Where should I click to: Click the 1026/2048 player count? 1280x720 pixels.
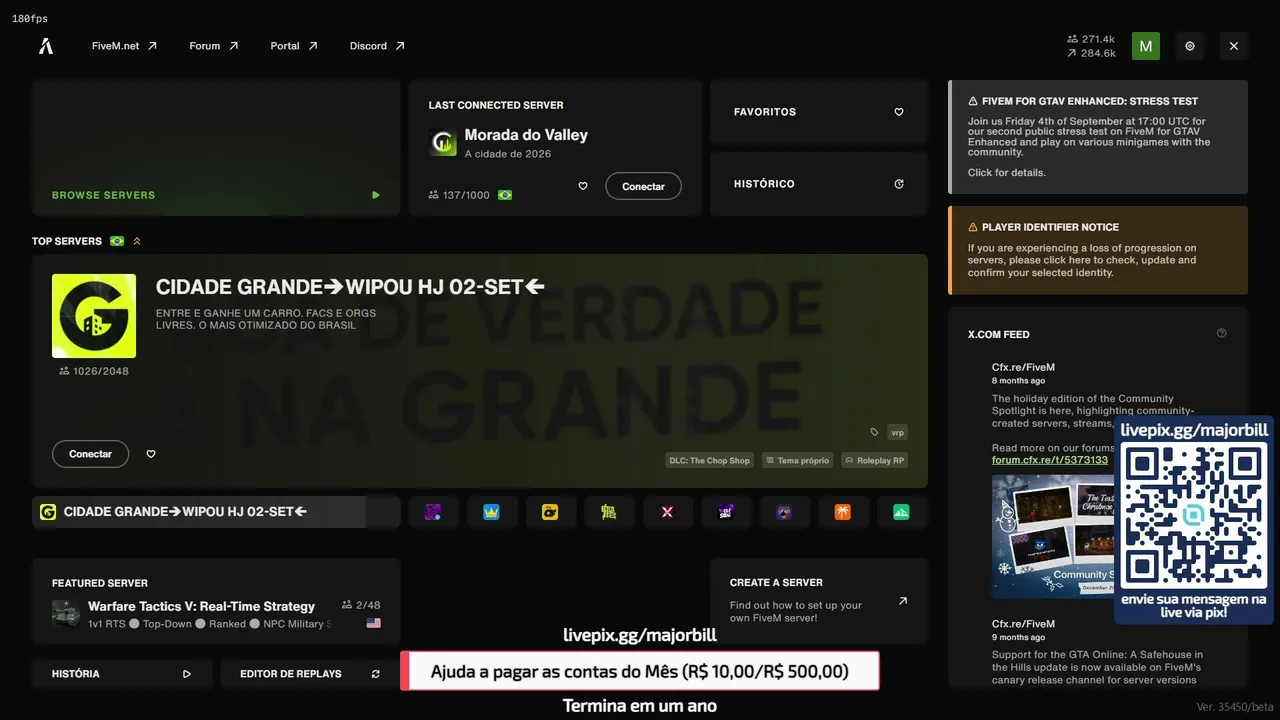pyautogui.click(x=94, y=371)
